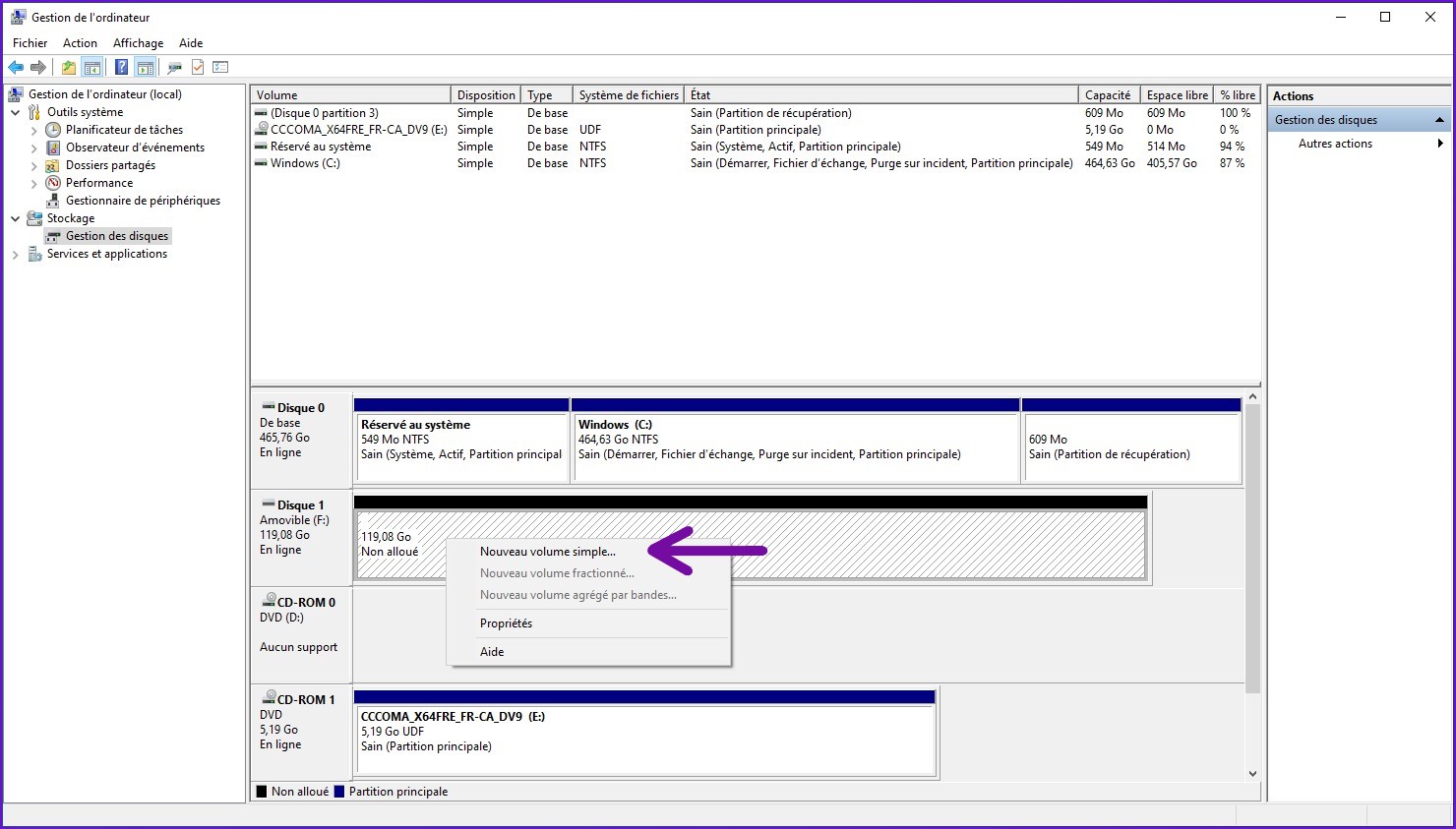Click the checkmark document toolbar icon
The height and width of the screenshot is (829, 1456).
coord(198,68)
